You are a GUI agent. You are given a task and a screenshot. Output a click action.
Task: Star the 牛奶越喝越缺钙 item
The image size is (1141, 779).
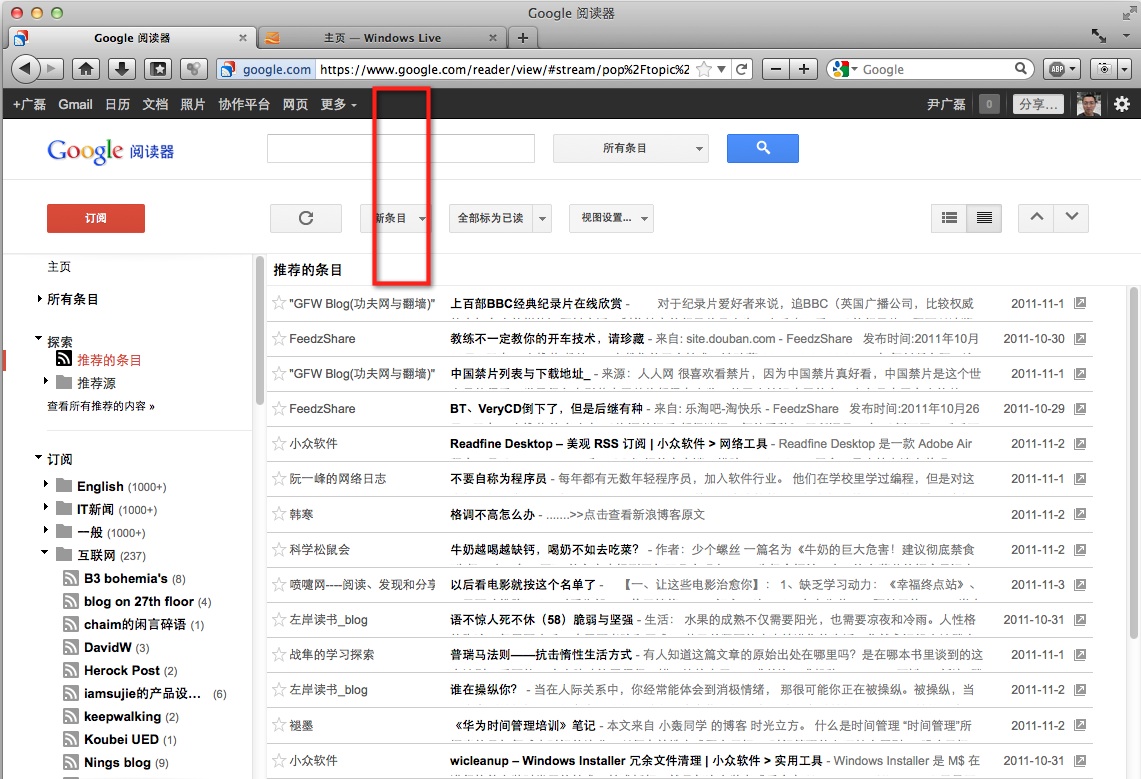(x=279, y=548)
